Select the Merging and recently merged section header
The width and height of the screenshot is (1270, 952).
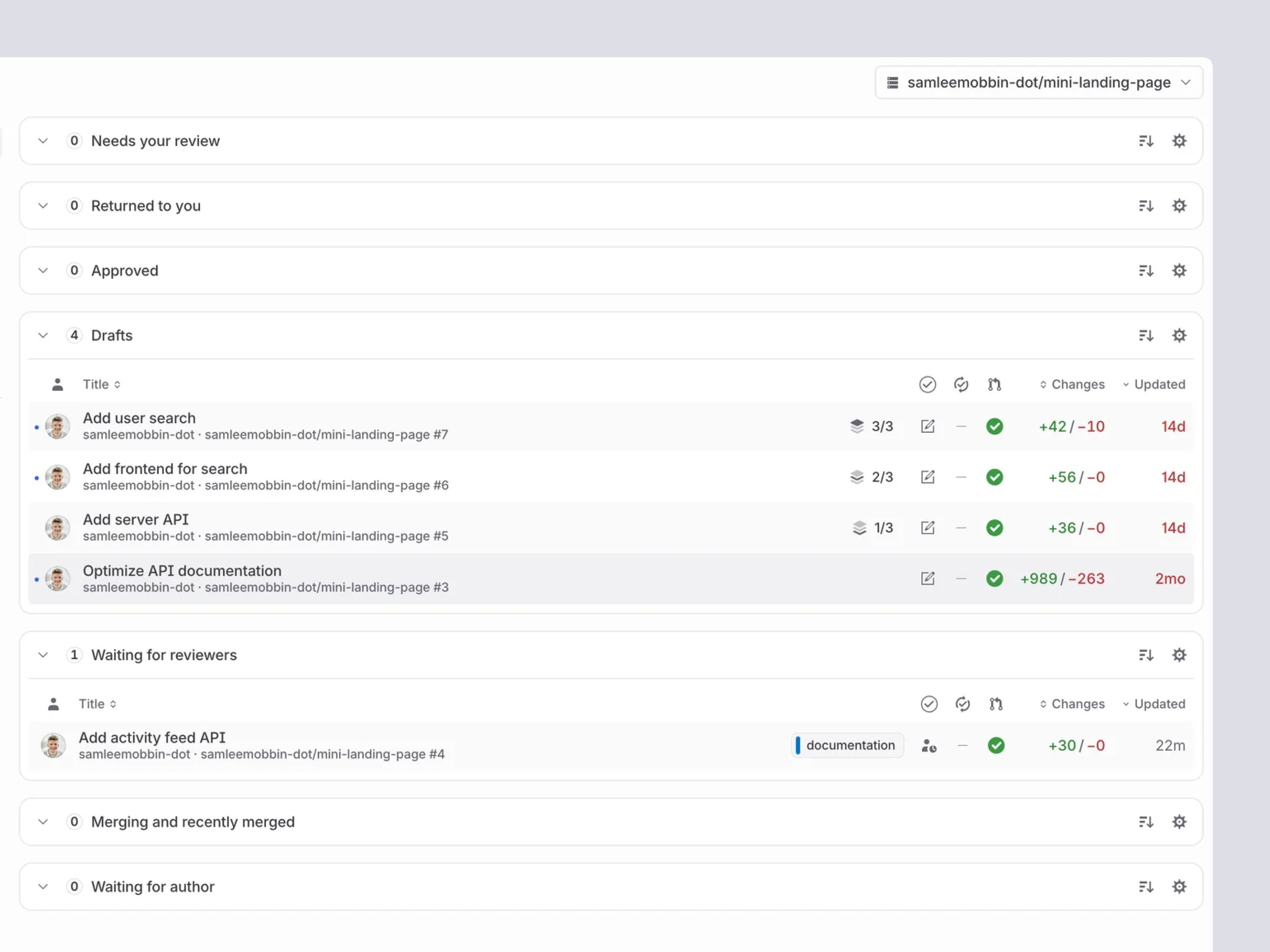tap(192, 821)
